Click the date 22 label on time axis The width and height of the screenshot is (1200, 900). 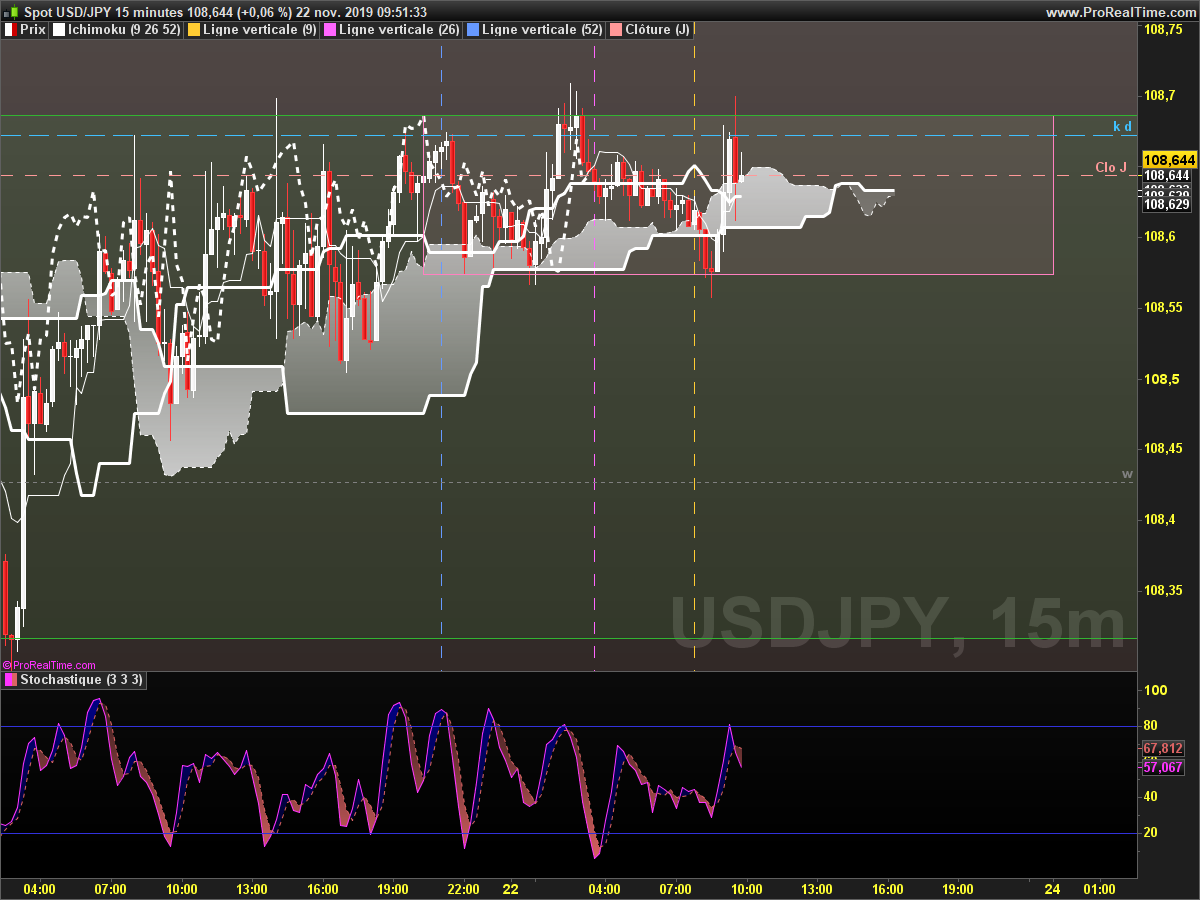[x=510, y=888]
